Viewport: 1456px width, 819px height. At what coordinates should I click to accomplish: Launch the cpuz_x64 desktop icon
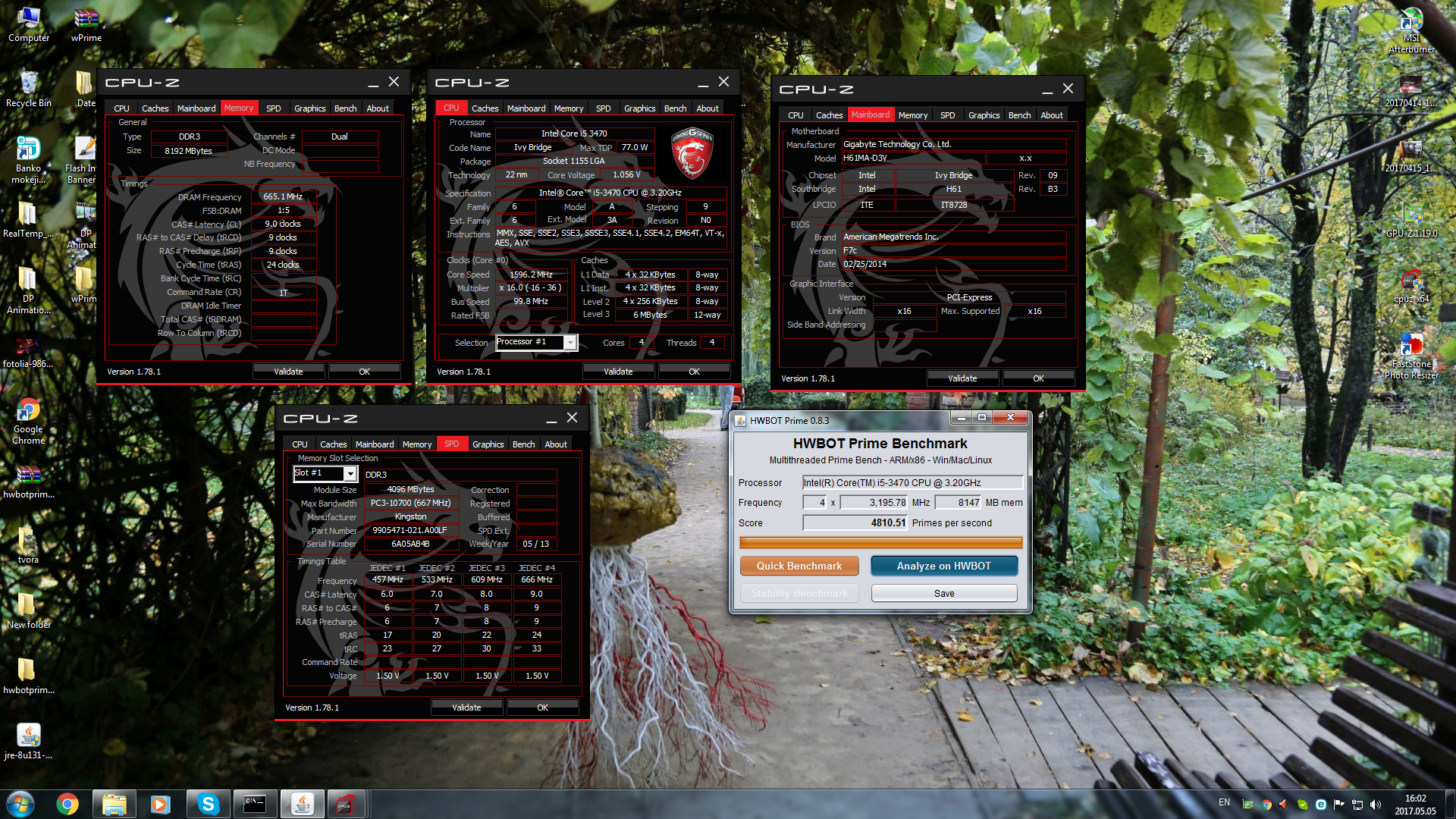(1411, 286)
